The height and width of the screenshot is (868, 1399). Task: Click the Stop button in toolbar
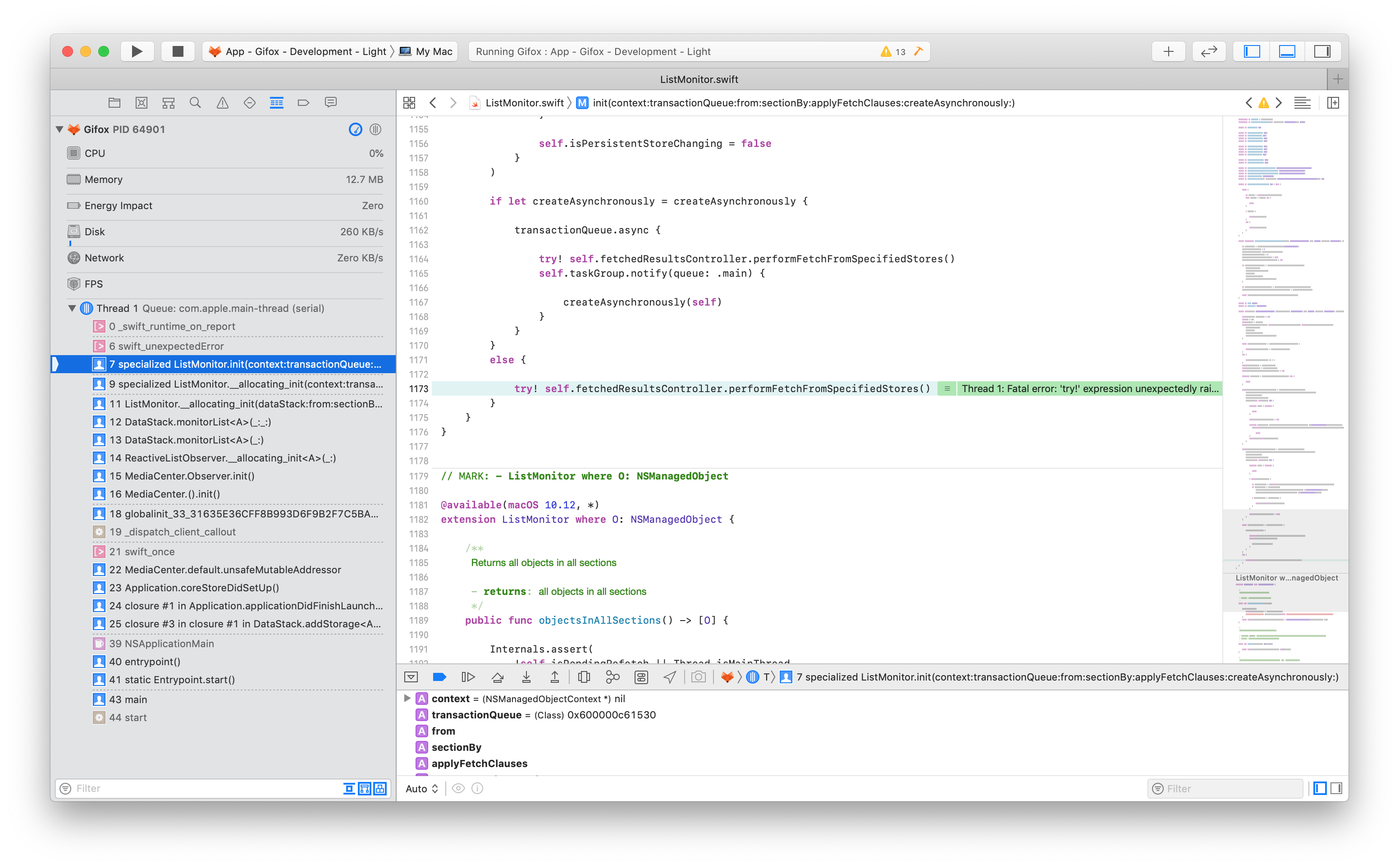(178, 52)
